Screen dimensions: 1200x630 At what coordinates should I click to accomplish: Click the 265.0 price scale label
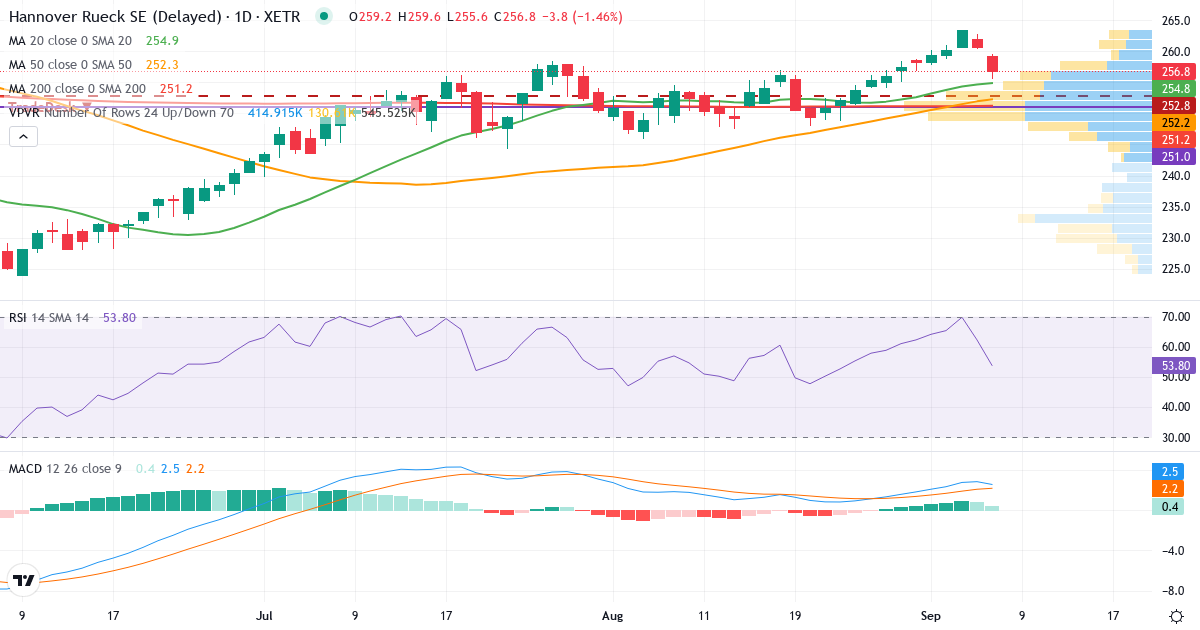click(1175, 21)
